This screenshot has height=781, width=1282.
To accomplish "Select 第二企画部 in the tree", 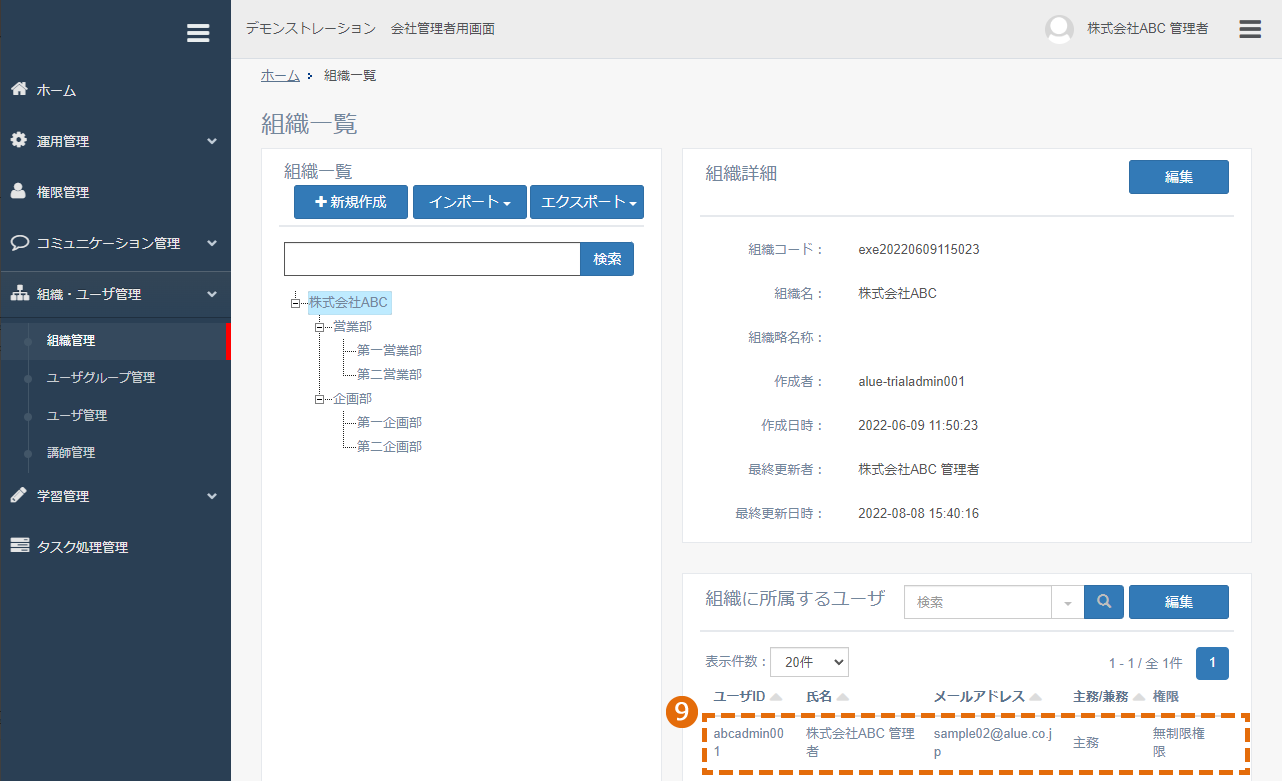I will pos(389,446).
